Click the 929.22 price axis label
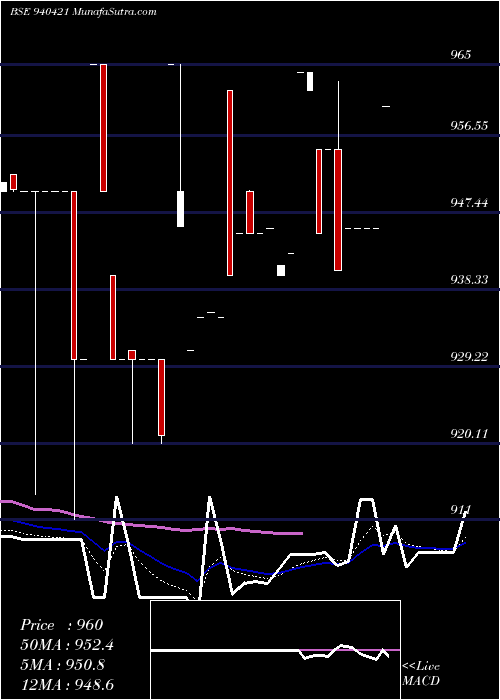The height and width of the screenshot is (700, 500). (x=469, y=357)
